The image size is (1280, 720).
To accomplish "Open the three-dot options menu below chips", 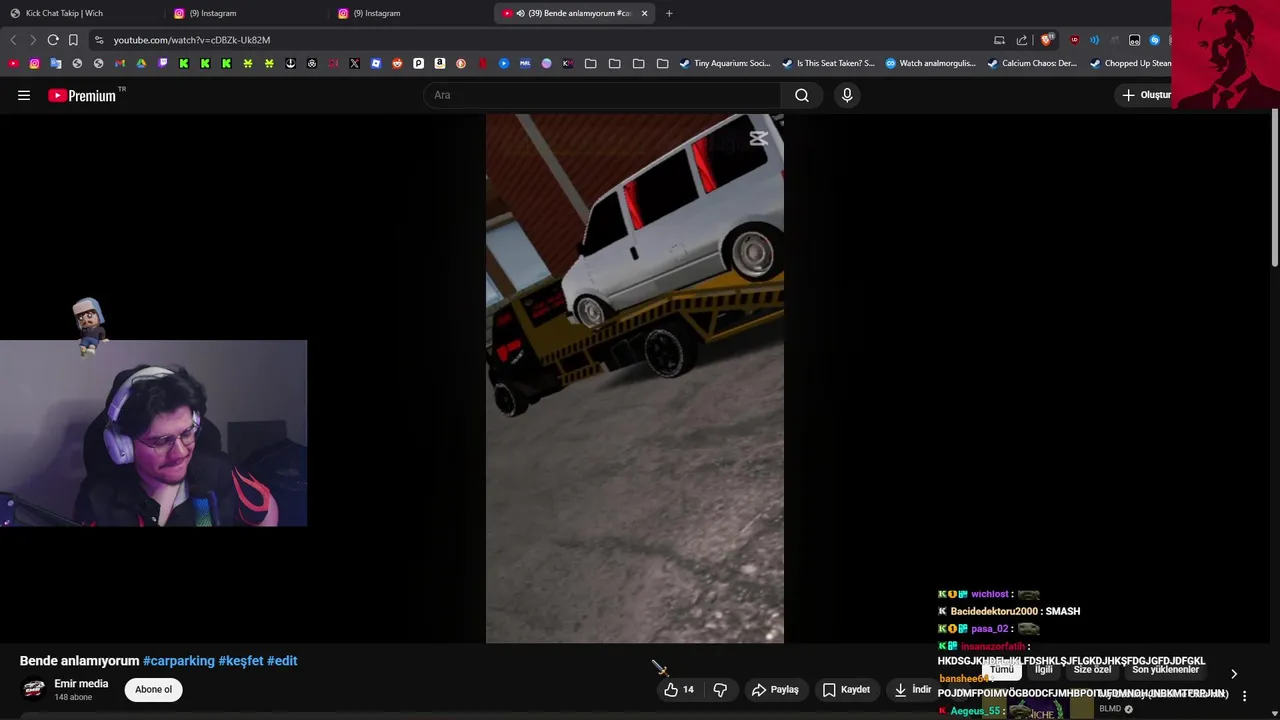I will click(1244, 696).
